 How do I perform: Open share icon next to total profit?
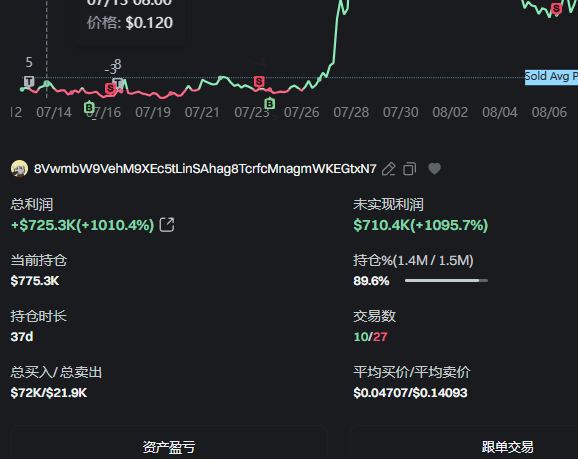167,225
